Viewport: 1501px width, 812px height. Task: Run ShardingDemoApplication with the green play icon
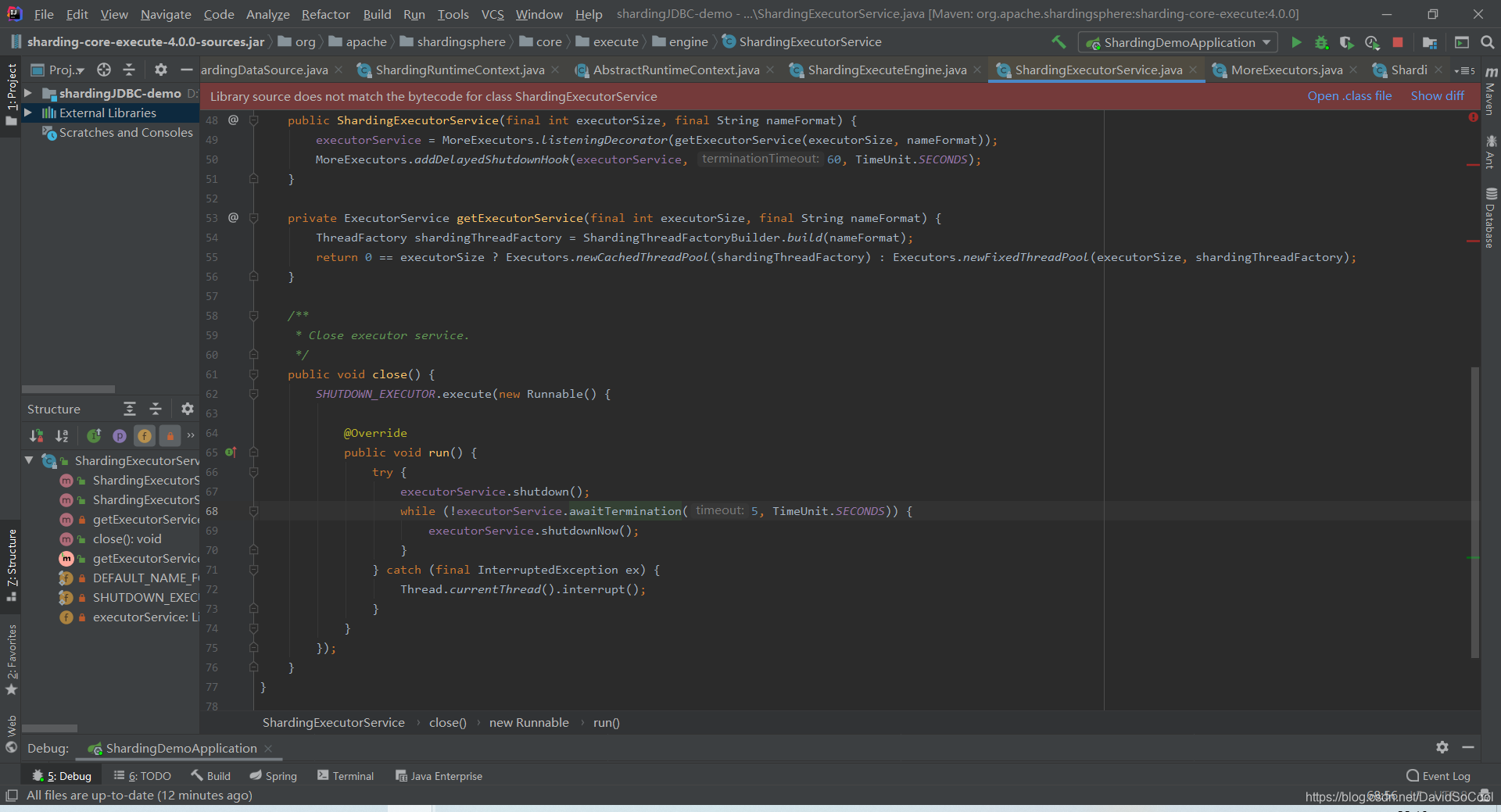coord(1296,42)
